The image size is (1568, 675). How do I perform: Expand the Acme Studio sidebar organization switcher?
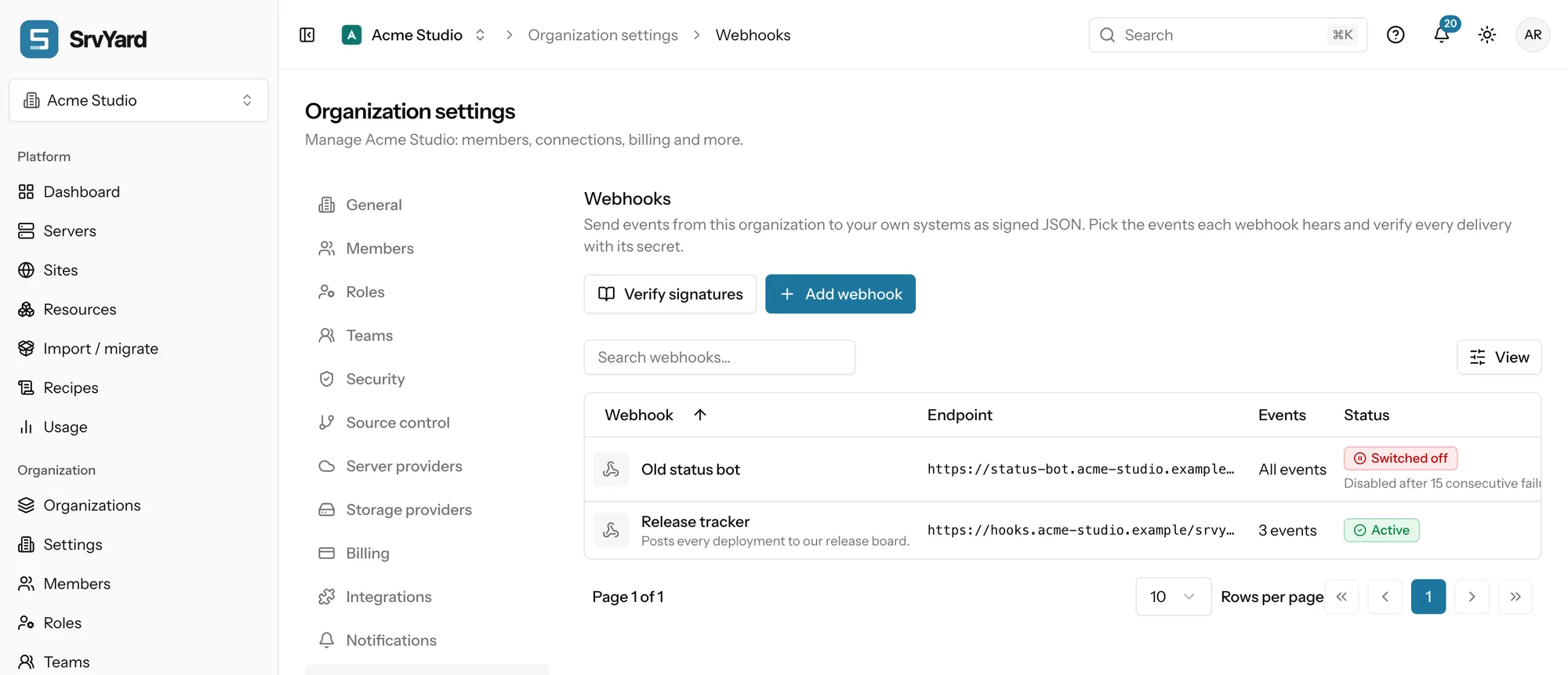(x=139, y=100)
